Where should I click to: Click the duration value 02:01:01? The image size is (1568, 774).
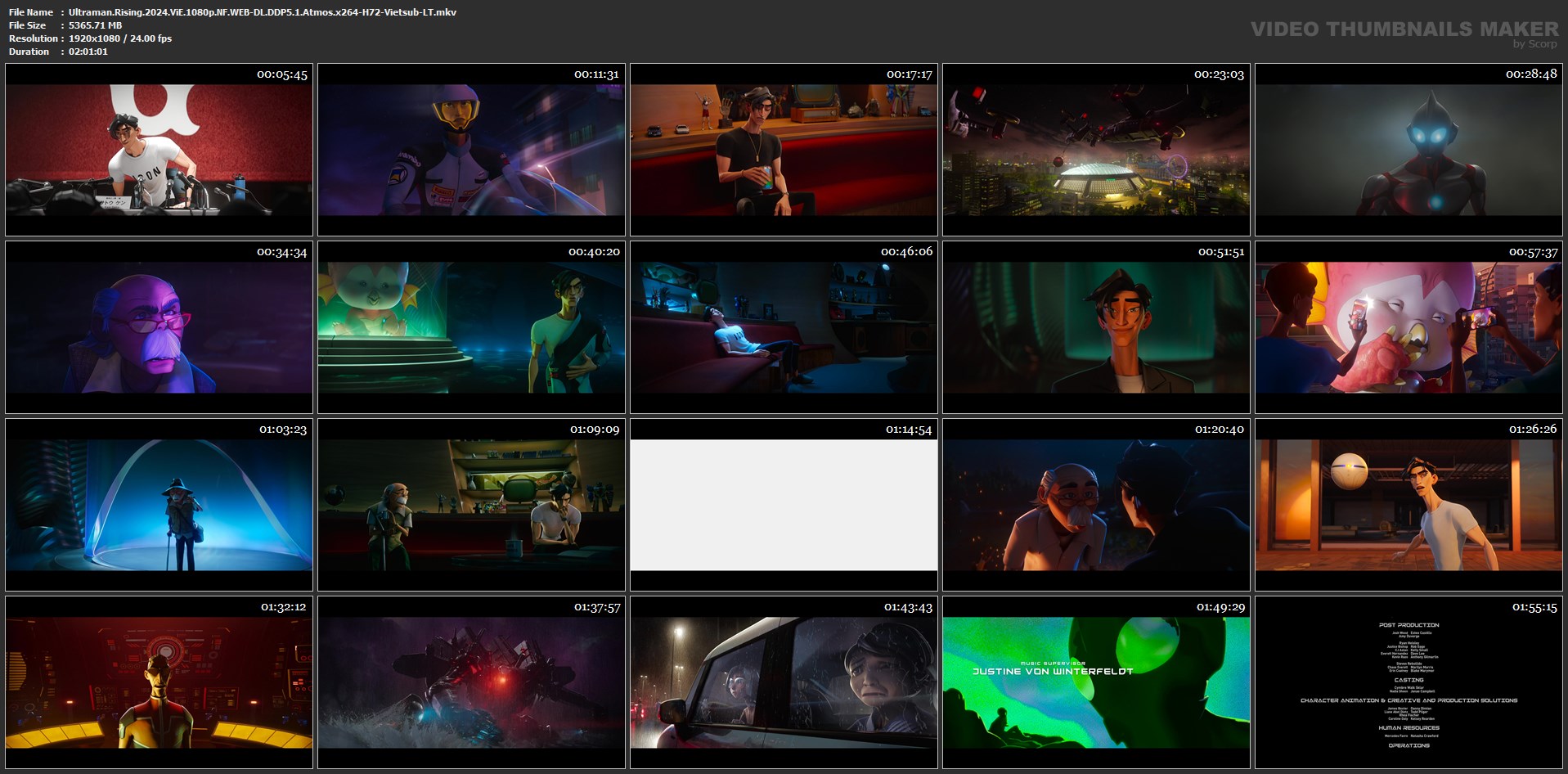tap(88, 52)
